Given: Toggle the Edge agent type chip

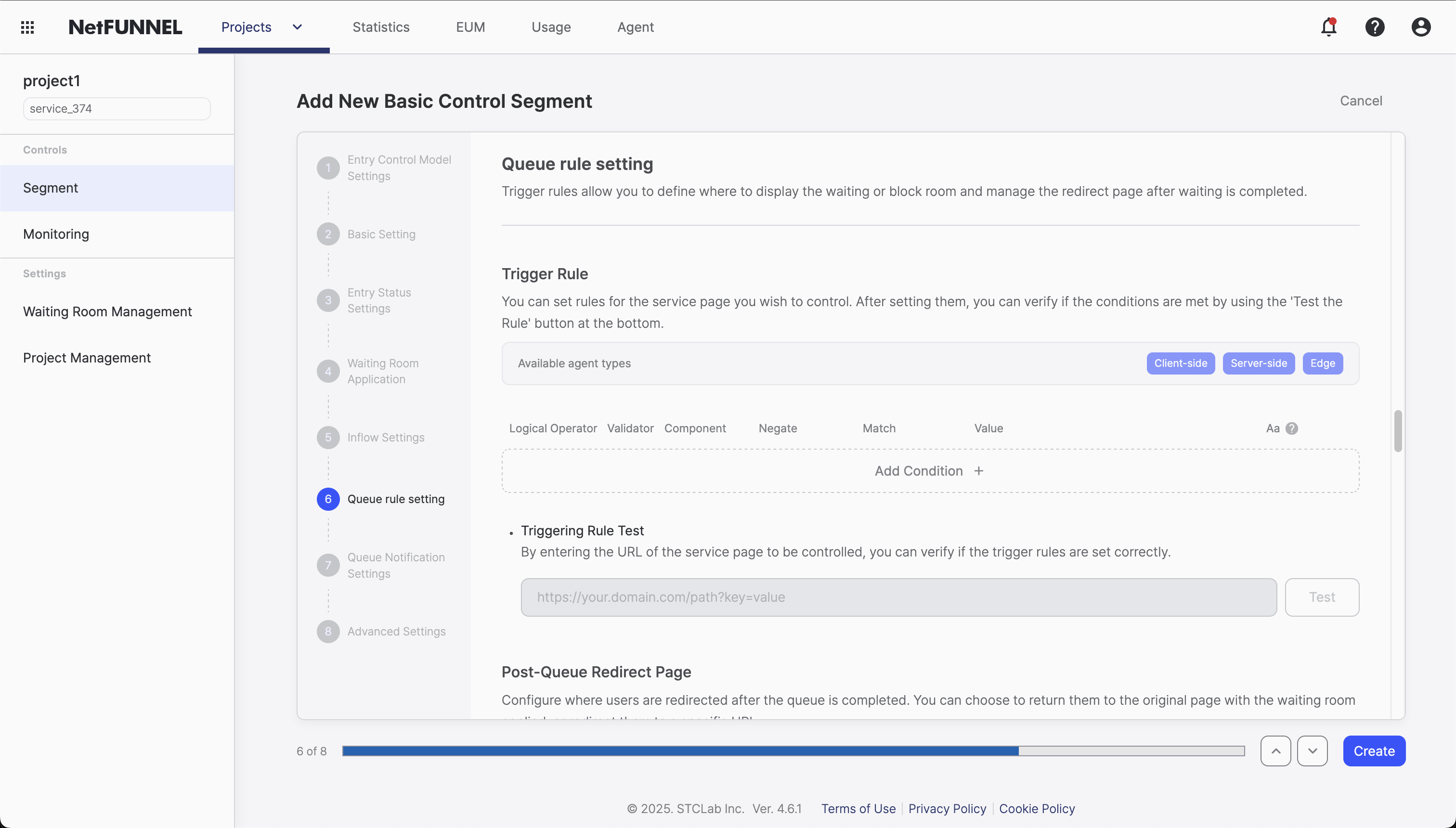Looking at the screenshot, I should coord(1322,363).
